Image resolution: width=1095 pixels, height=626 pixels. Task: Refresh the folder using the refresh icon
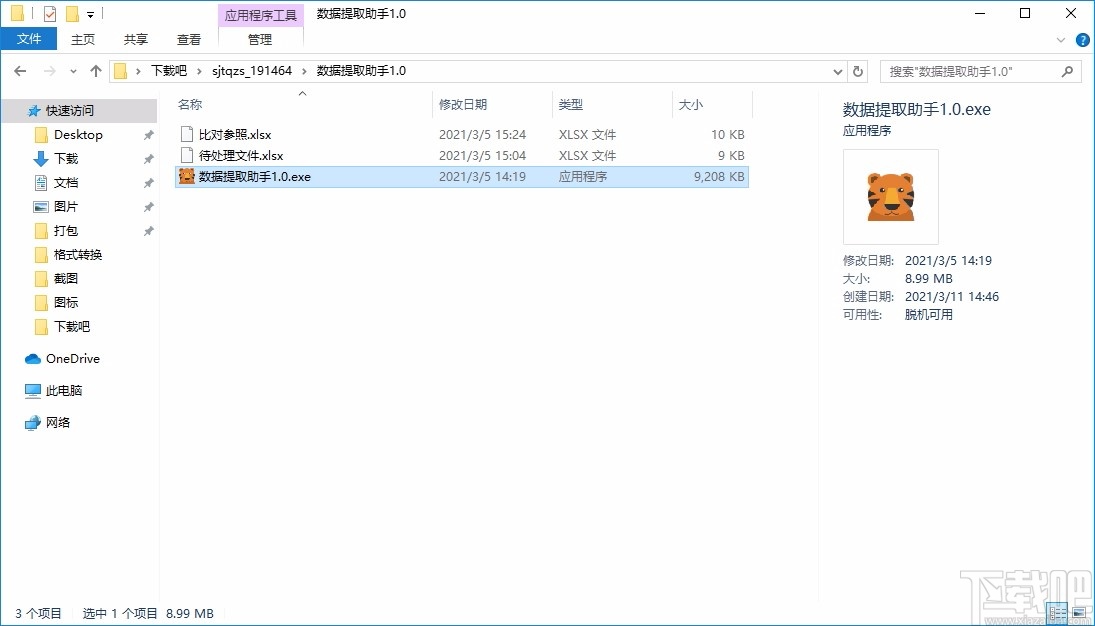pyautogui.click(x=858, y=71)
